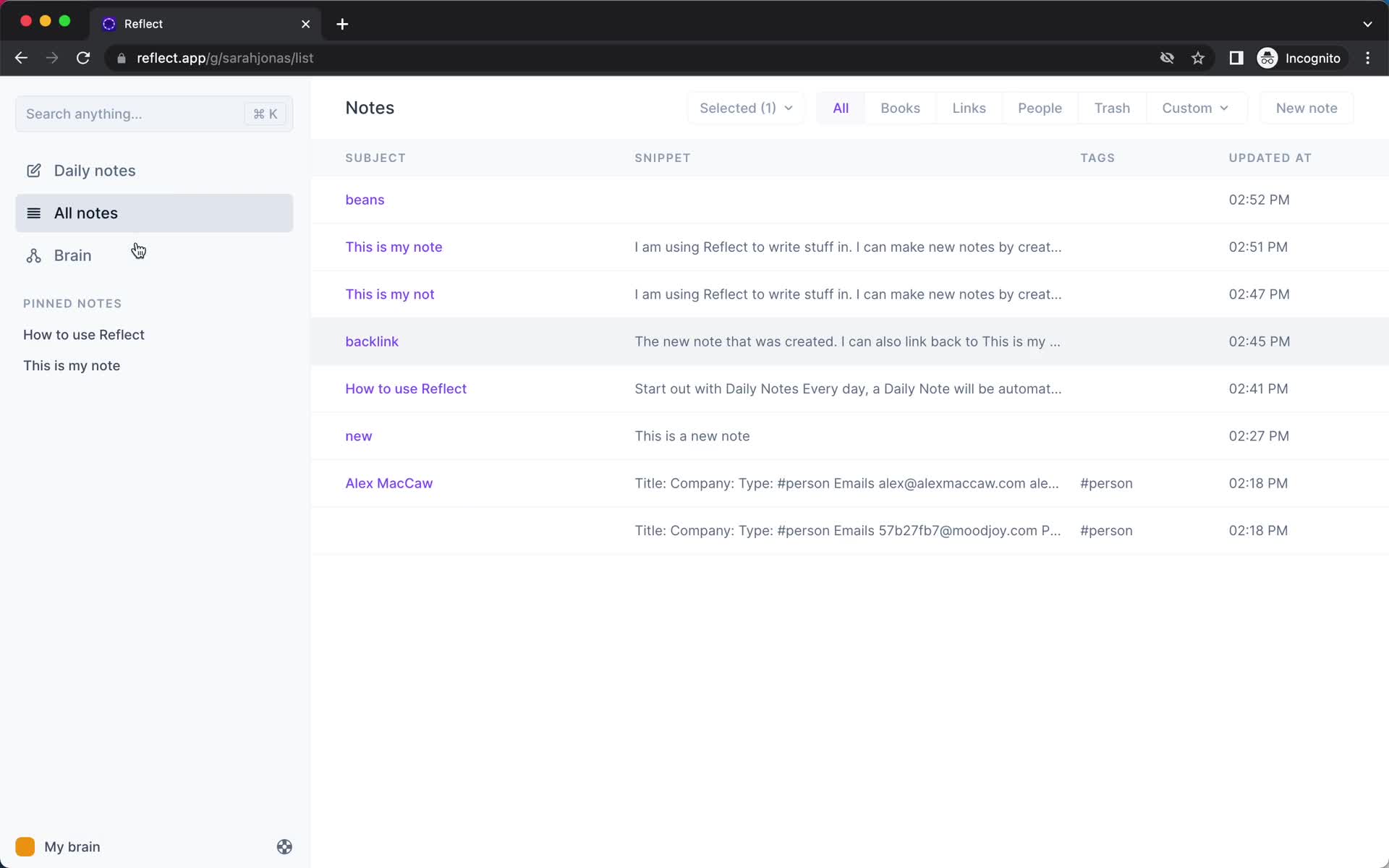Click the 02:52 PM timestamp
Viewport: 1389px width, 868px height.
pos(1259,200)
